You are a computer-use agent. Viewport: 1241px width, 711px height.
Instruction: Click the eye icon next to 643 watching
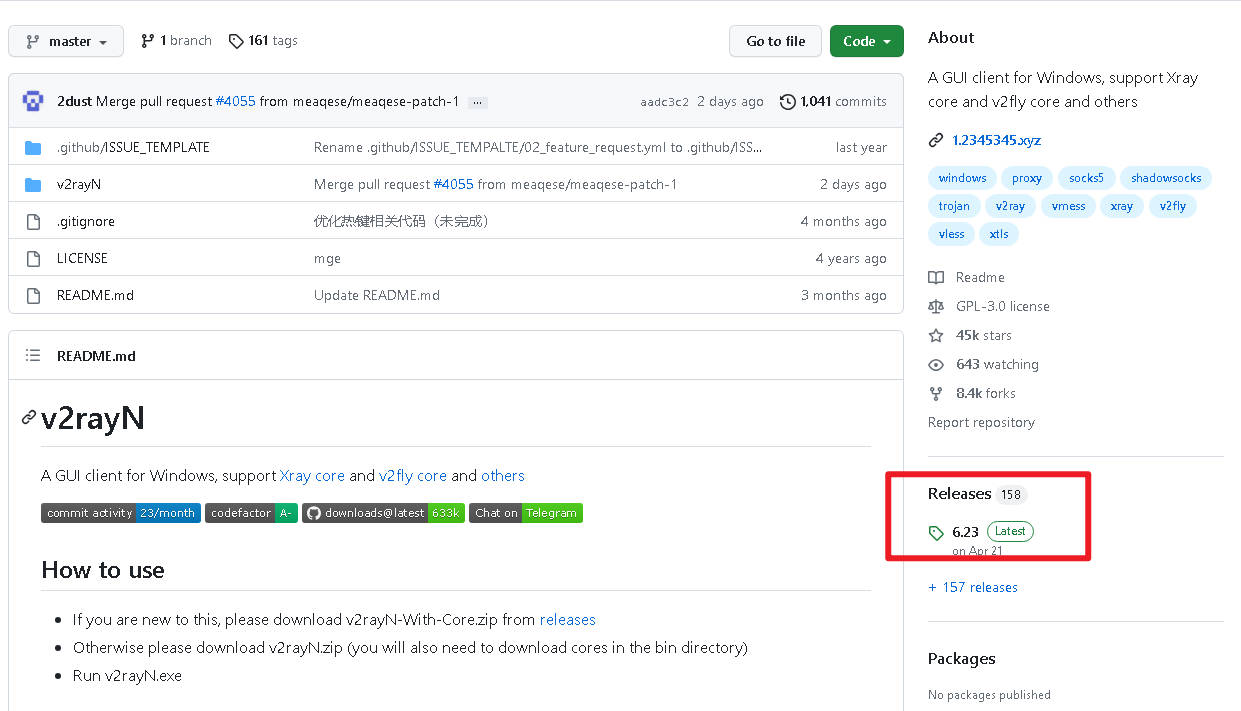pyautogui.click(x=936, y=364)
